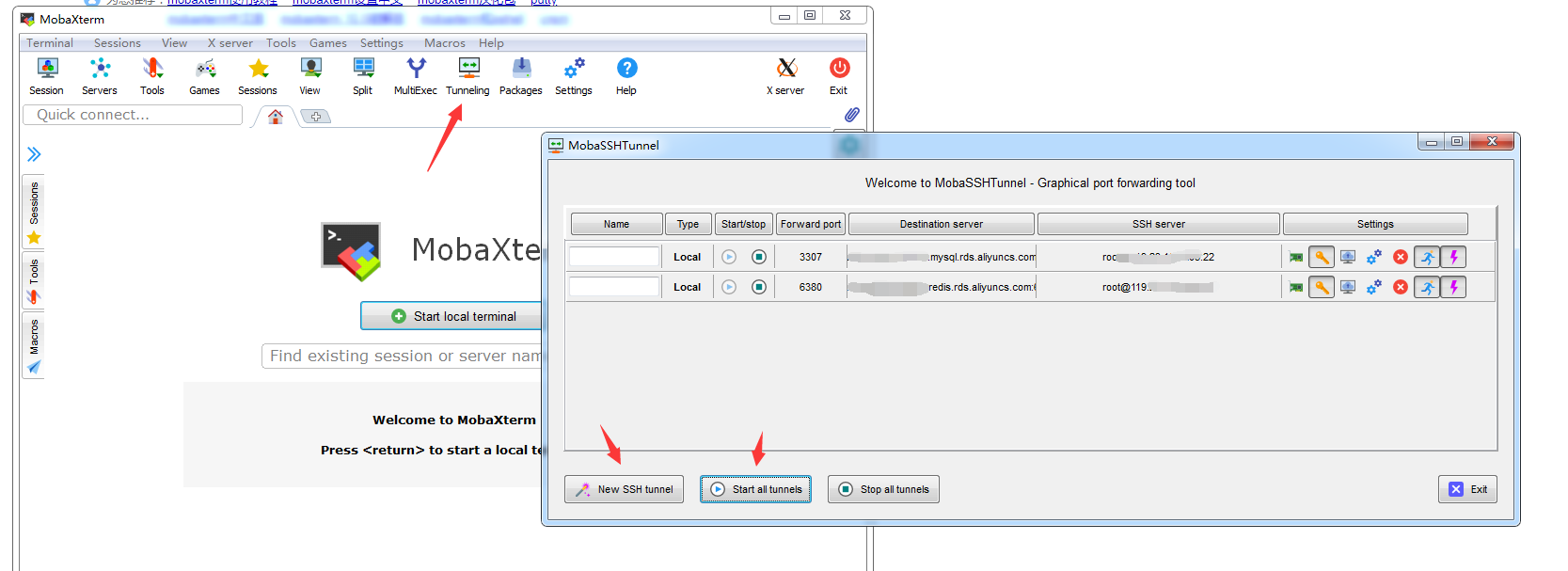Switch to the Macros side tab
1568x571 pixels.
34,346
